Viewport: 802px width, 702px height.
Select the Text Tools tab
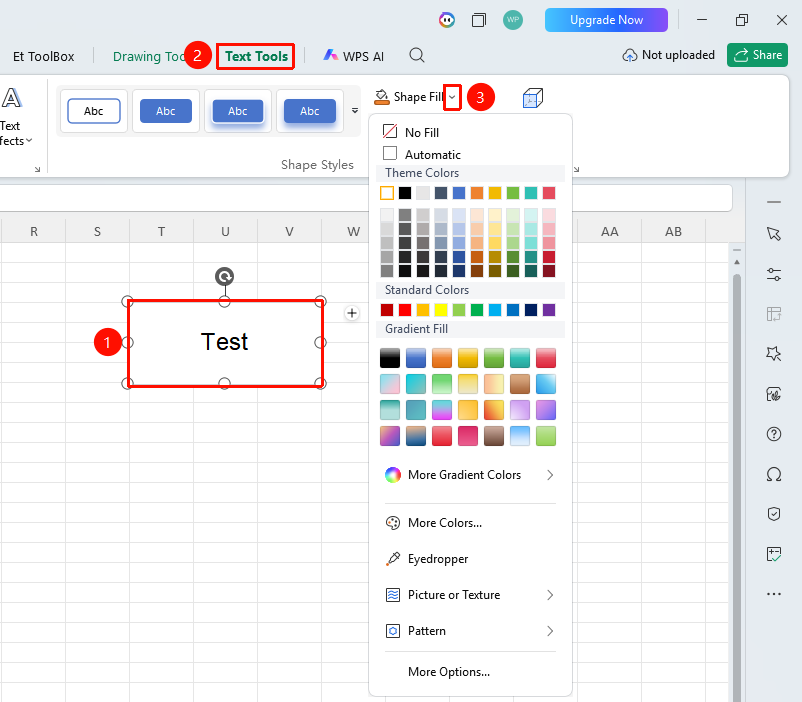256,56
